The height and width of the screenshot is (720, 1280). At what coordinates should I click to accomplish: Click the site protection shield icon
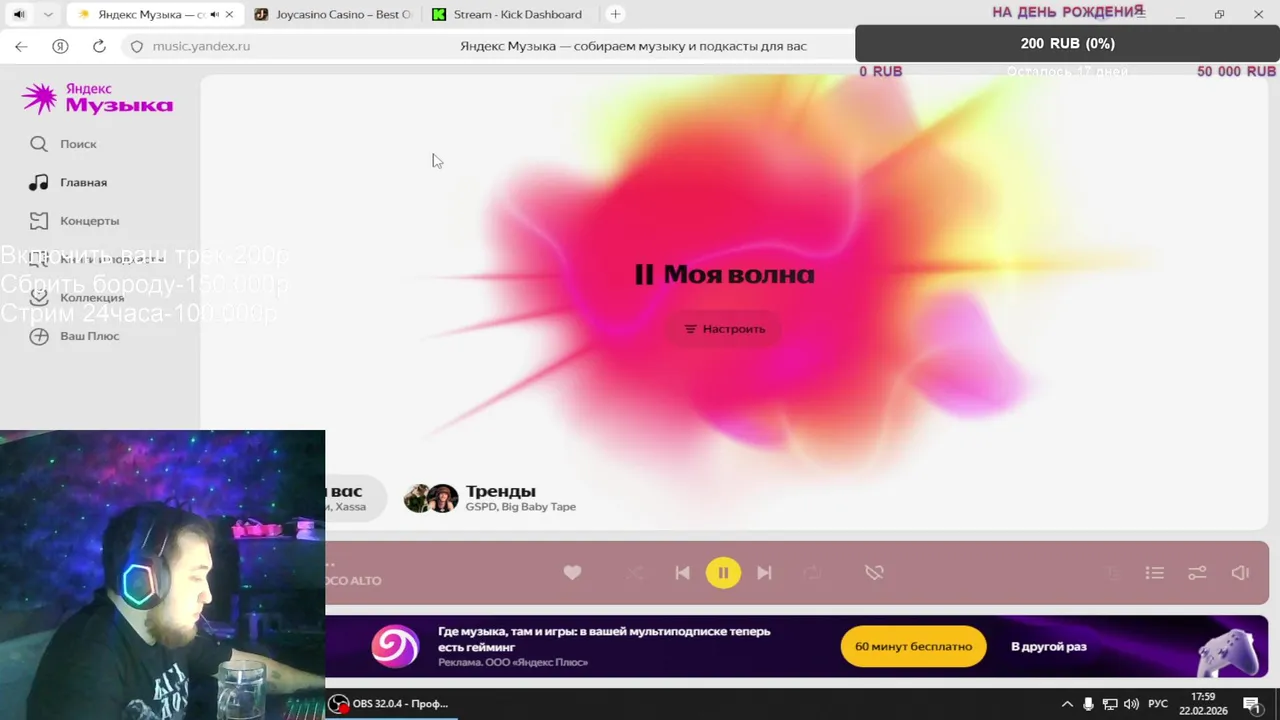tap(137, 46)
